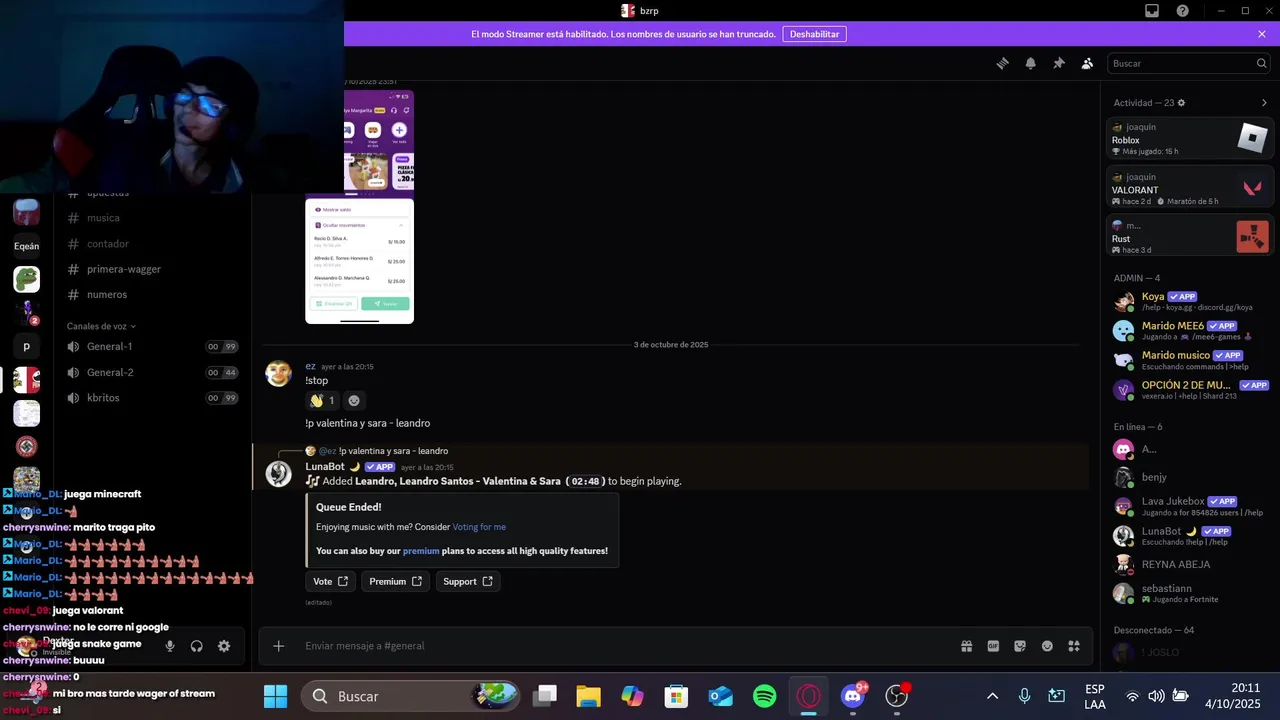Open Discord help icon in title bar
1280x720 pixels.
[x=1183, y=11]
